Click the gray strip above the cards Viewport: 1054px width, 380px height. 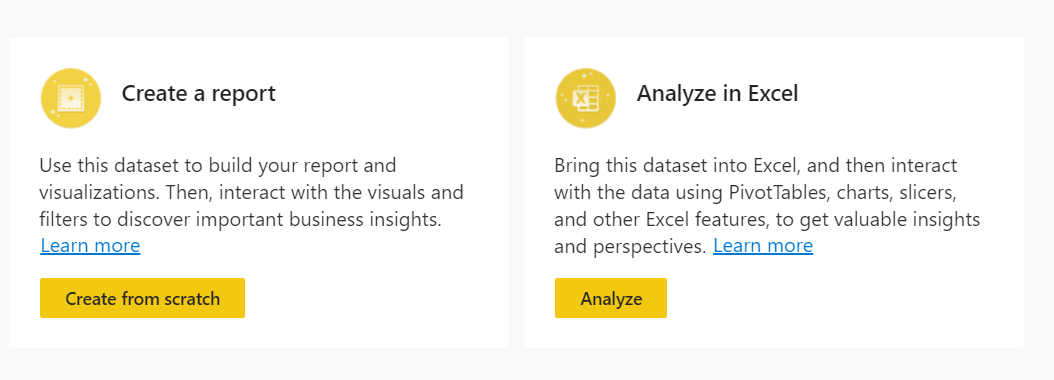pos(527,18)
